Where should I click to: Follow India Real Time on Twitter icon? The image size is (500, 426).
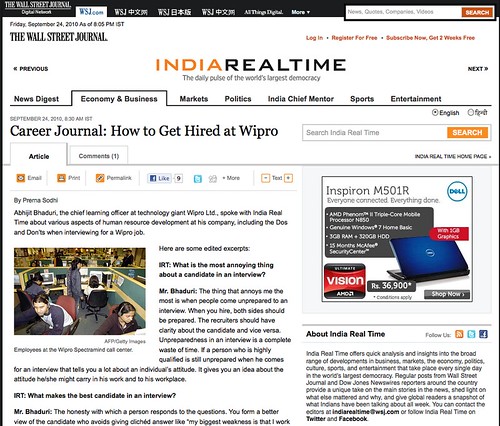click(x=471, y=334)
